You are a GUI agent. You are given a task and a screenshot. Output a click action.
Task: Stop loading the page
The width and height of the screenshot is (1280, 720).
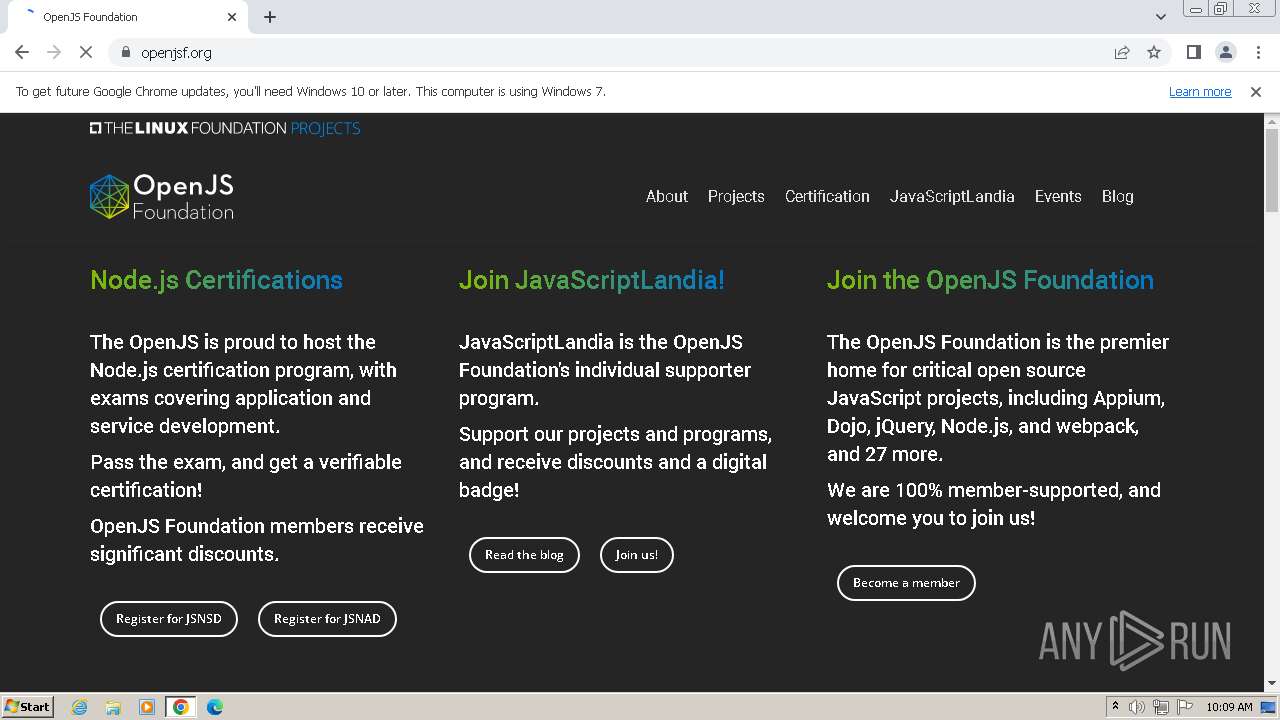tap(86, 52)
